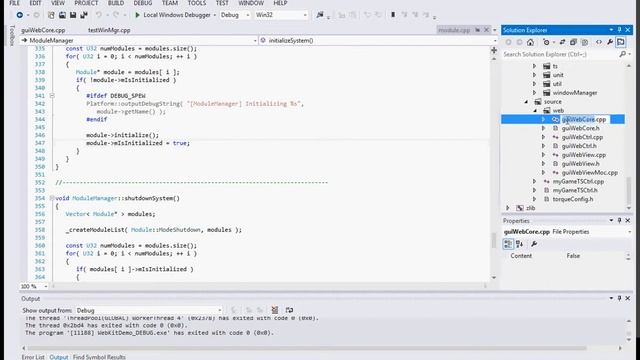Image resolution: width=640 pixels, height=360 pixels.
Task: Open the Show output from dropdown
Action: (x=149, y=311)
